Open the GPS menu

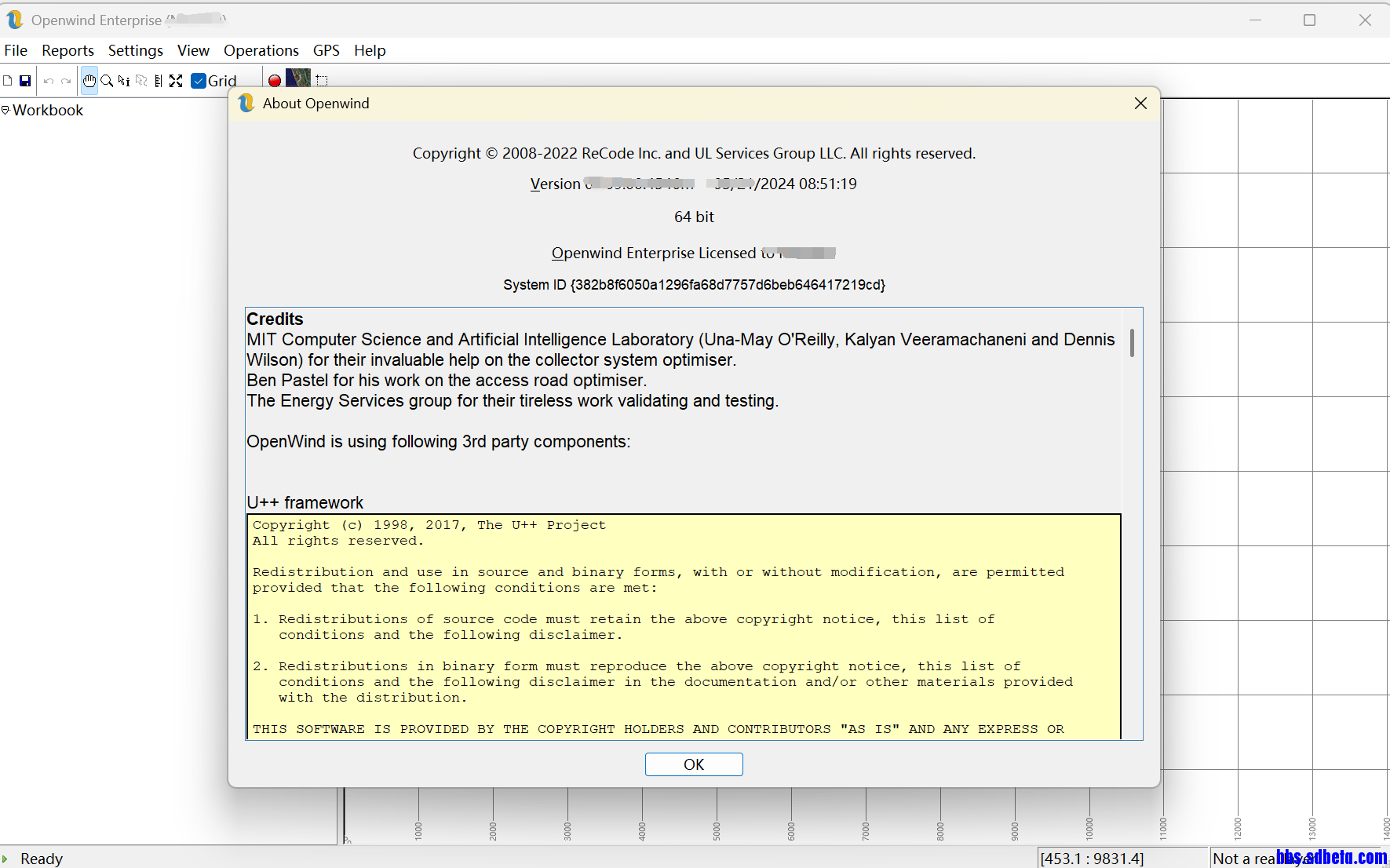click(327, 50)
